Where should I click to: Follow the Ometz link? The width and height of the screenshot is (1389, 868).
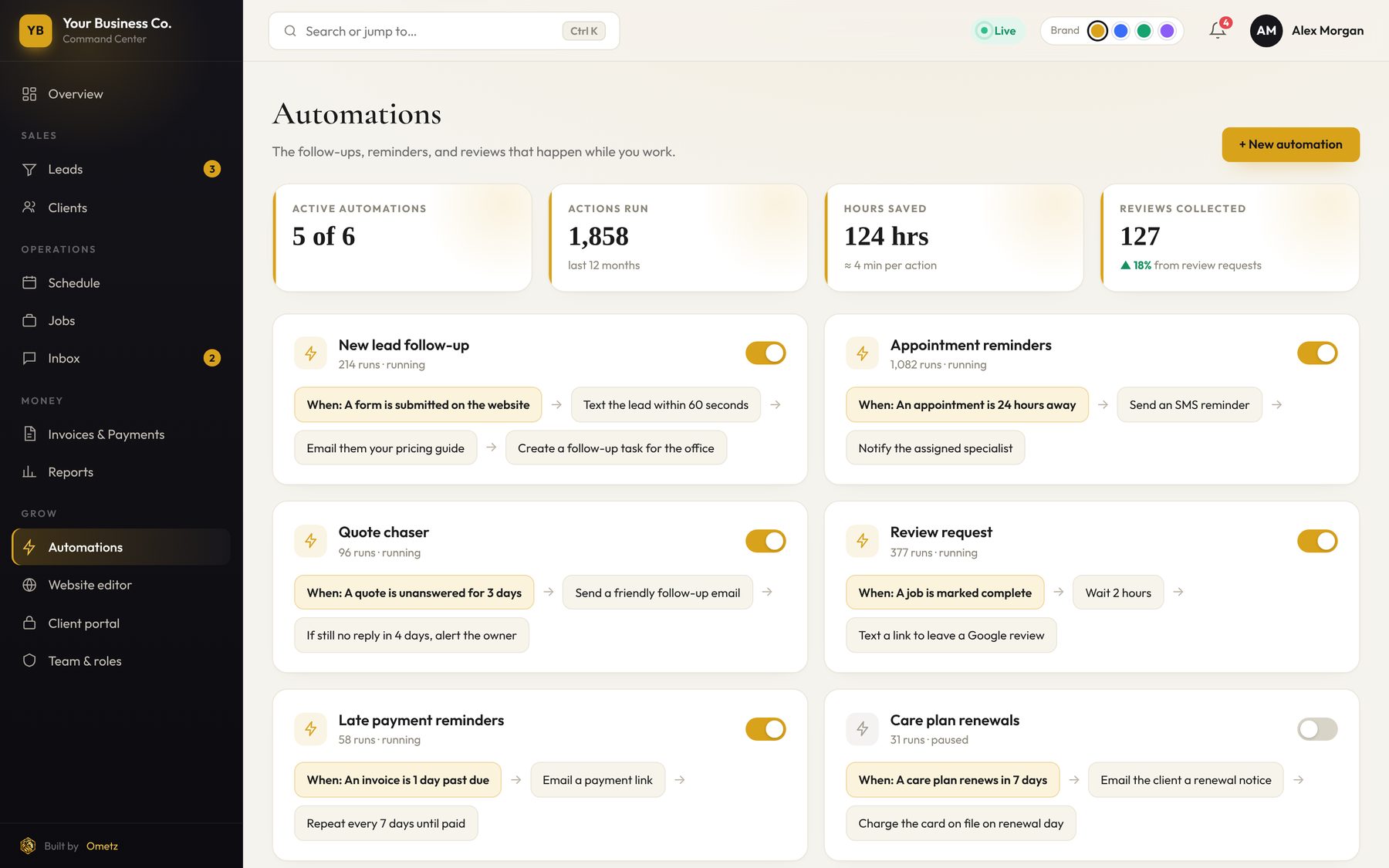point(102,846)
